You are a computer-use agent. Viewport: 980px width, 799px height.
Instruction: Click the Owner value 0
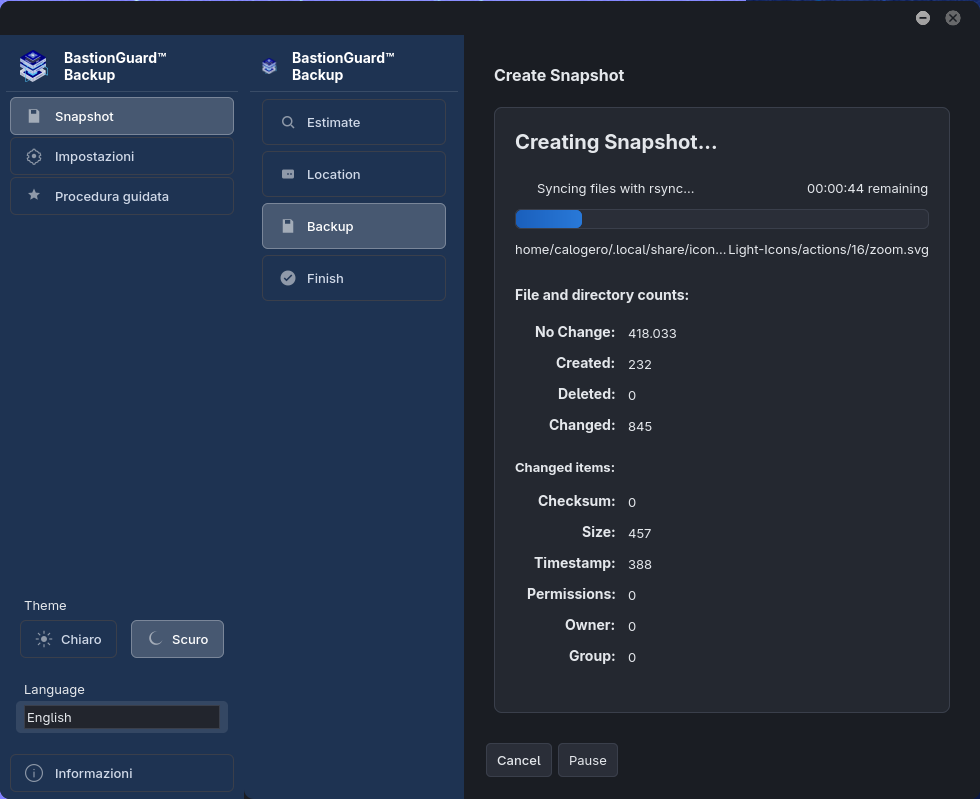point(632,626)
